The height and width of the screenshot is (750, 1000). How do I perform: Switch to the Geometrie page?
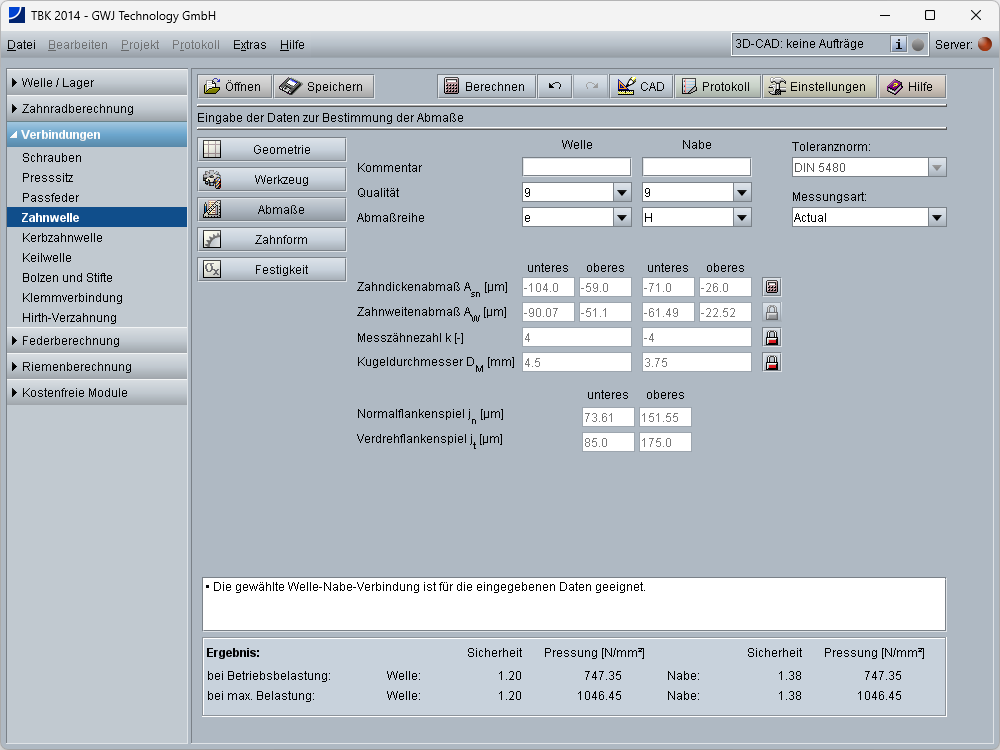tap(271, 150)
